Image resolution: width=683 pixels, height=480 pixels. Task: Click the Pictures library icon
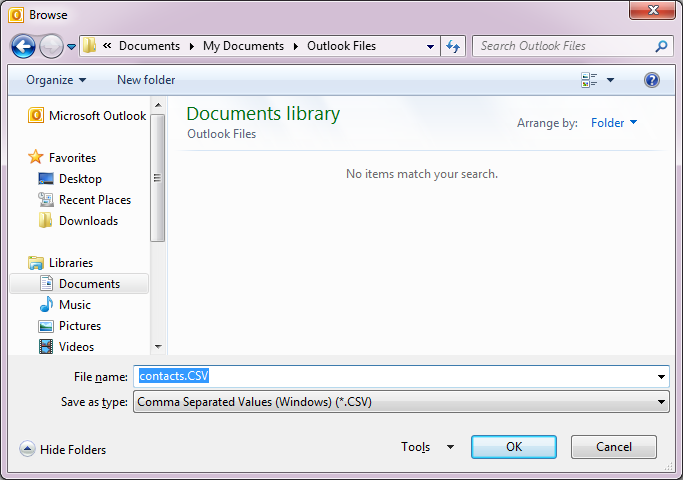[x=46, y=326]
